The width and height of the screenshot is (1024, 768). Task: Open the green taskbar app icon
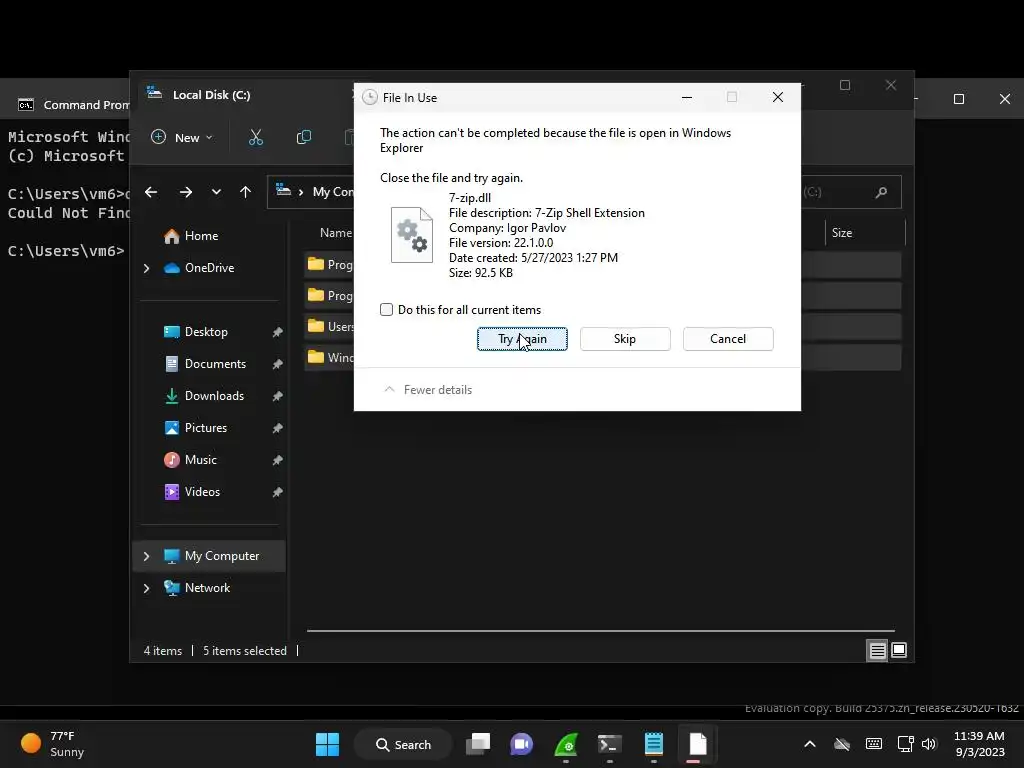[566, 744]
